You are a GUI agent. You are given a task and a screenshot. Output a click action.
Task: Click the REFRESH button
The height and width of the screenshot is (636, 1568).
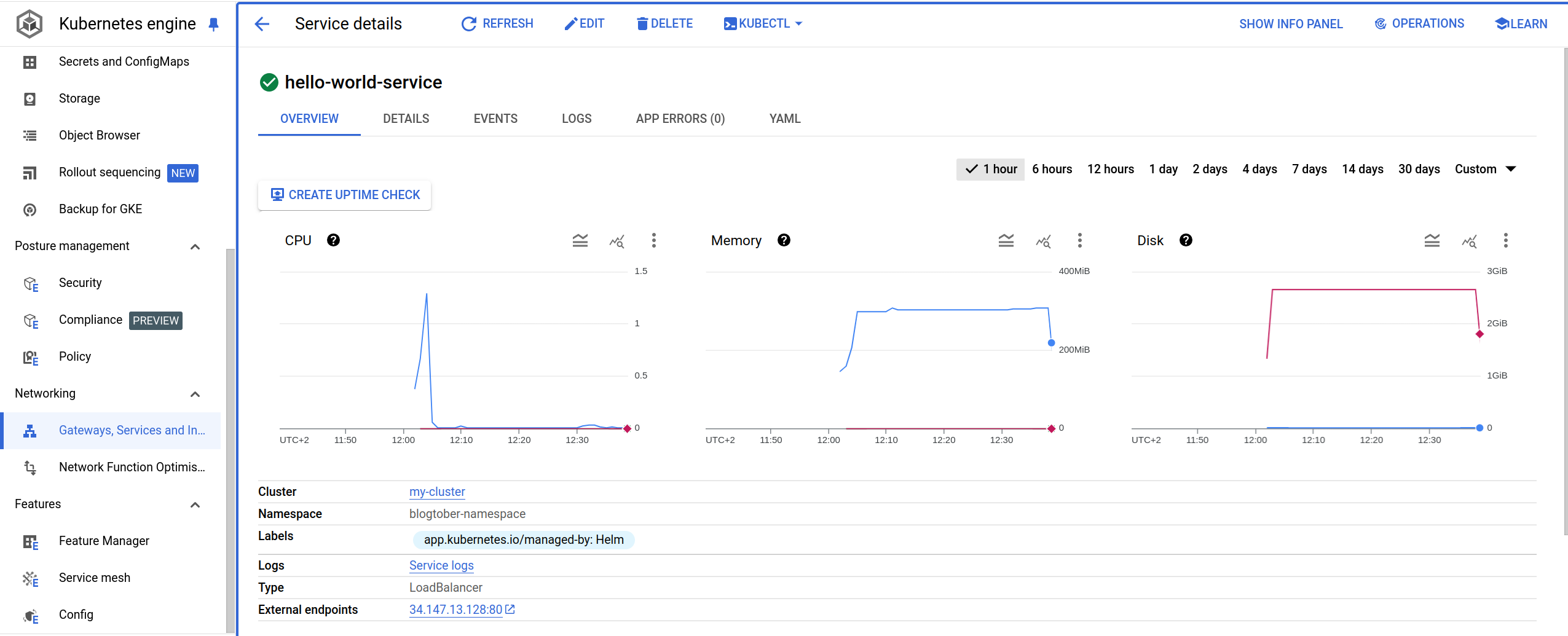point(497,23)
